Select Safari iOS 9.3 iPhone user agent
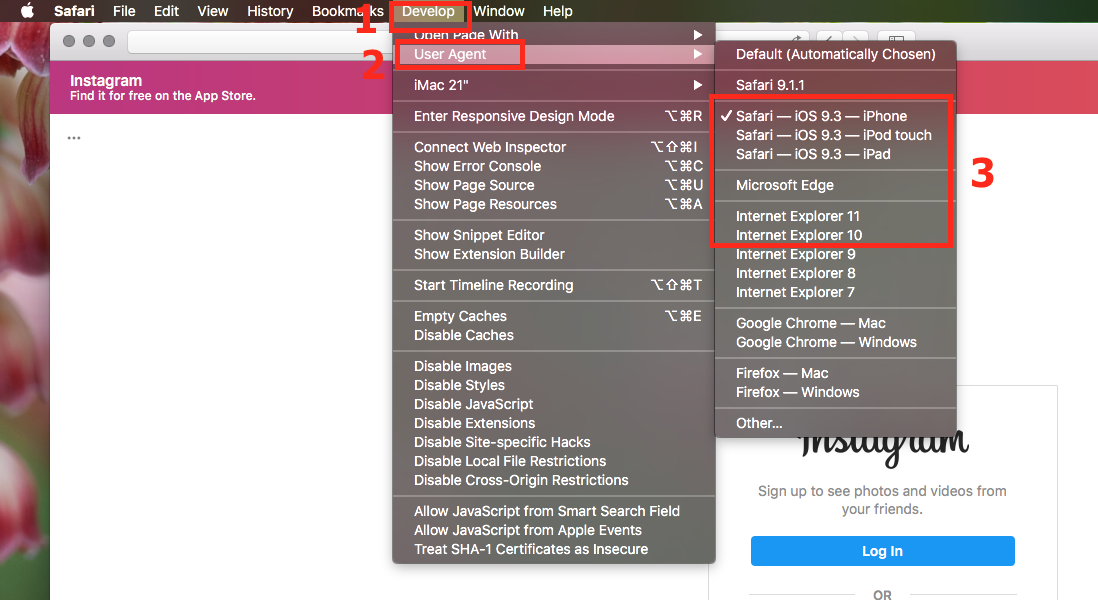The height and width of the screenshot is (600, 1098). (x=835, y=116)
